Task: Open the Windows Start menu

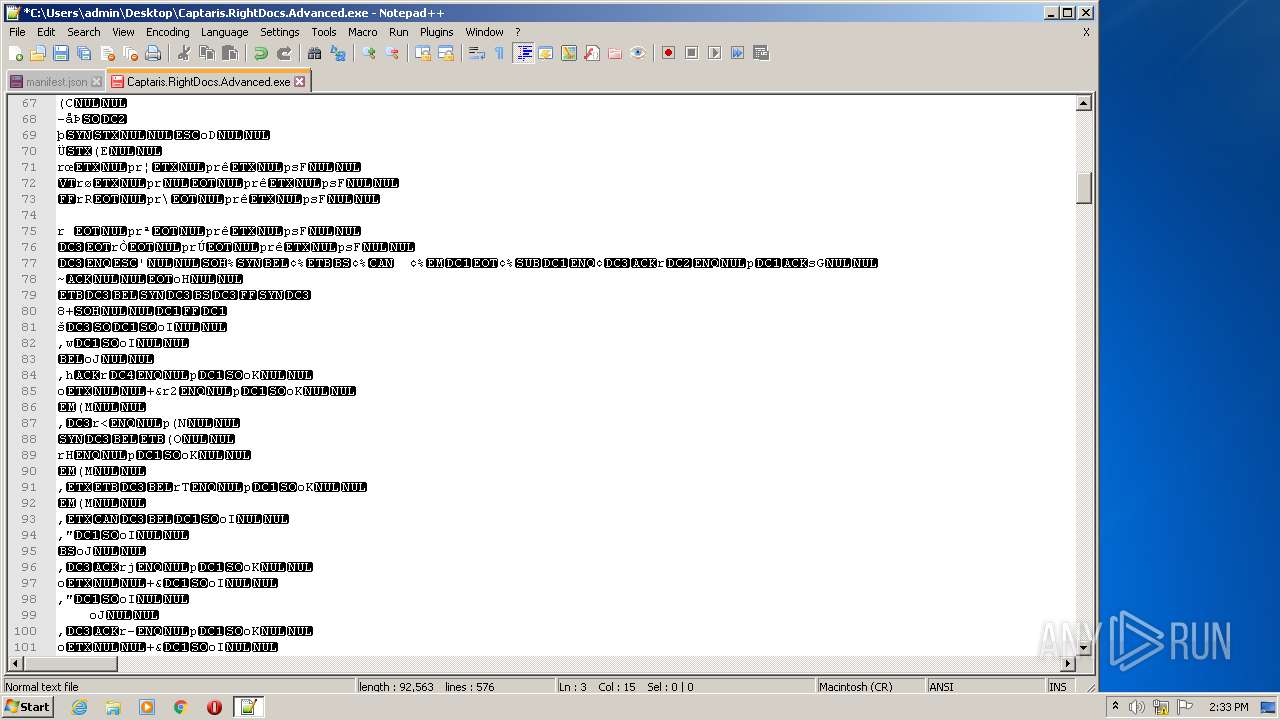Action: tap(28, 707)
